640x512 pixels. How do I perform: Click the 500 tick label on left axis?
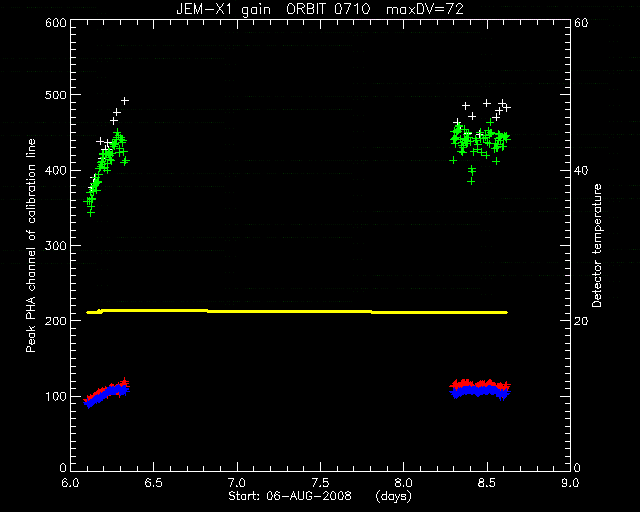(x=56, y=95)
